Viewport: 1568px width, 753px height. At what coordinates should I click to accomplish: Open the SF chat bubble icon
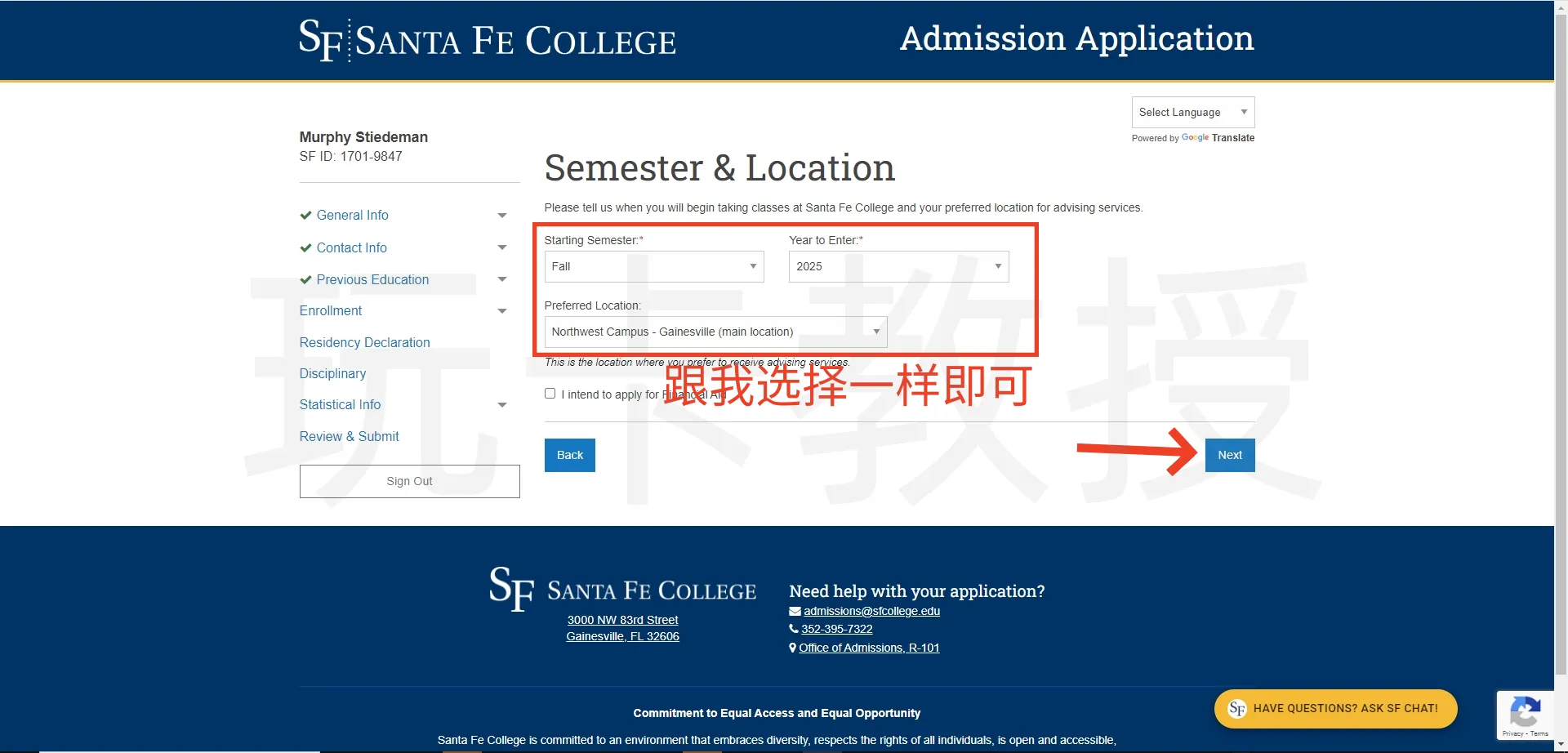tap(1236, 709)
